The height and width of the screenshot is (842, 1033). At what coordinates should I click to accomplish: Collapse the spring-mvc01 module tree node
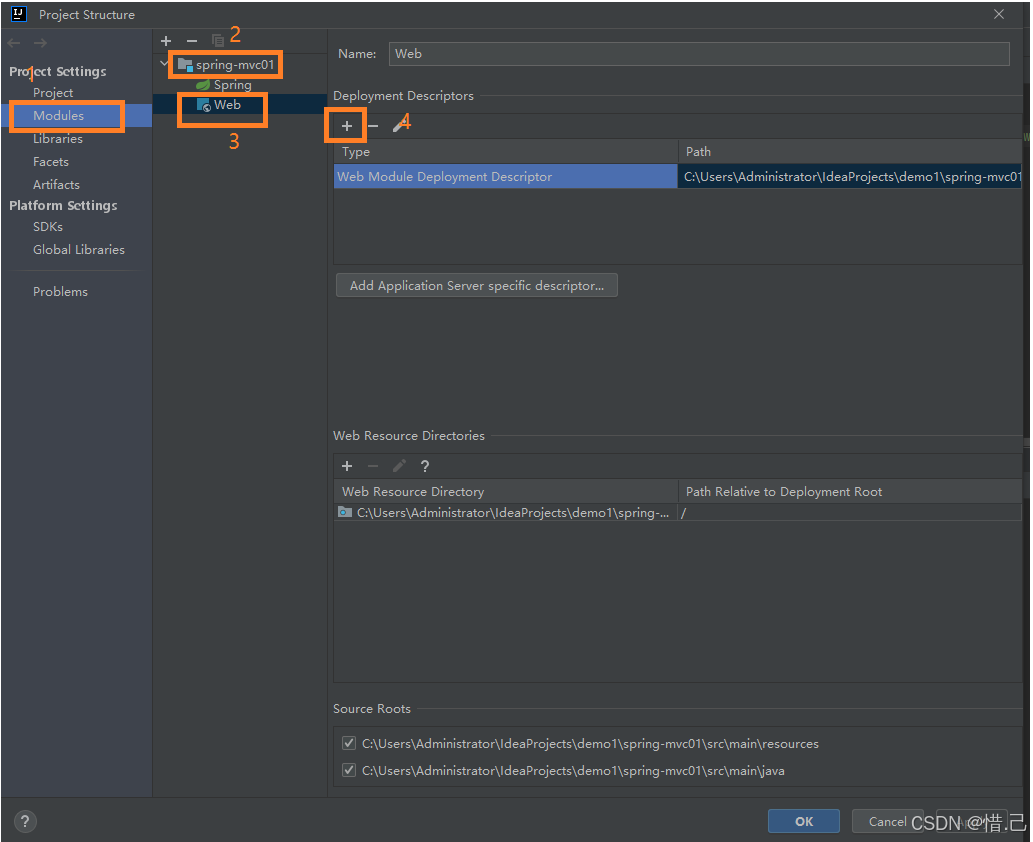(164, 64)
